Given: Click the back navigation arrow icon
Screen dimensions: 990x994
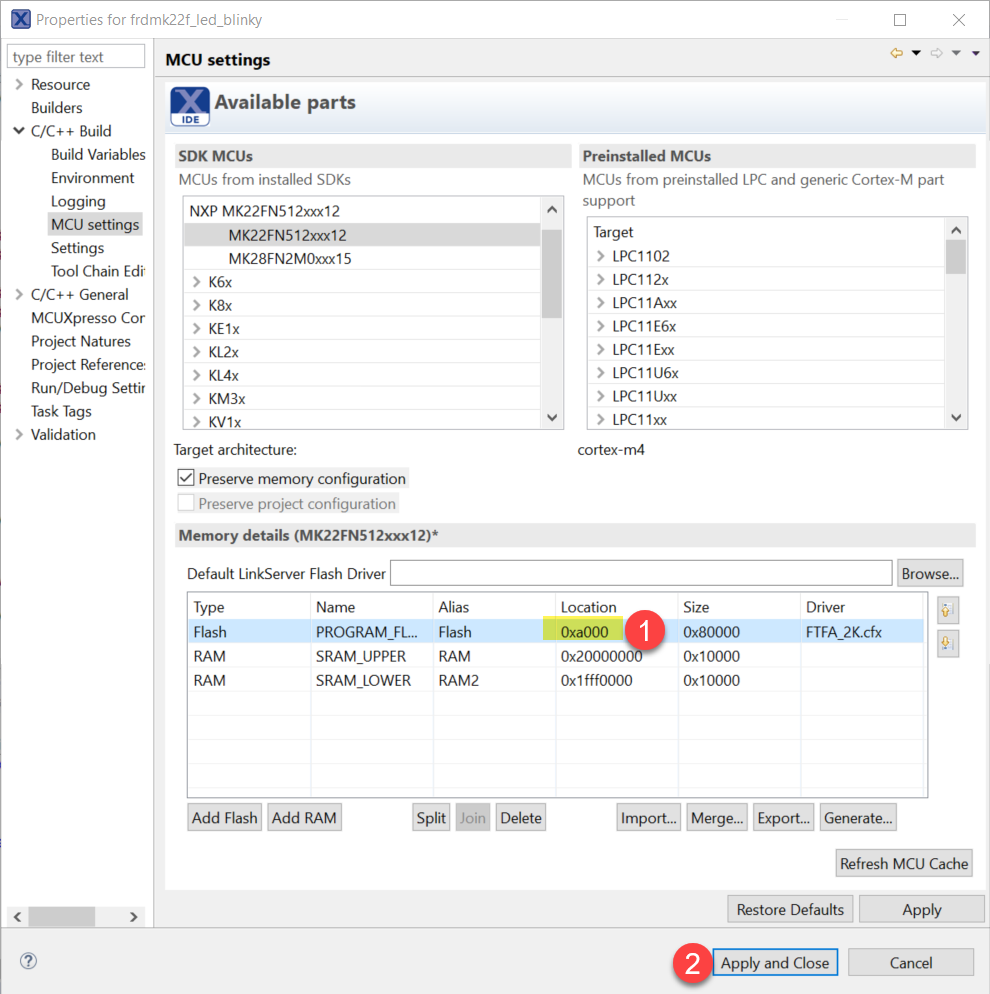Looking at the screenshot, I should tap(896, 53).
